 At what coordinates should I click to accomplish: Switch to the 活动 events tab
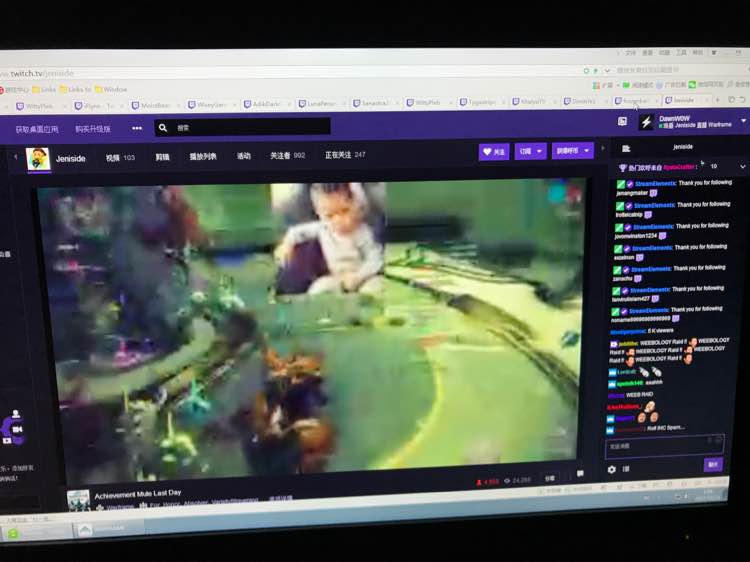point(243,156)
